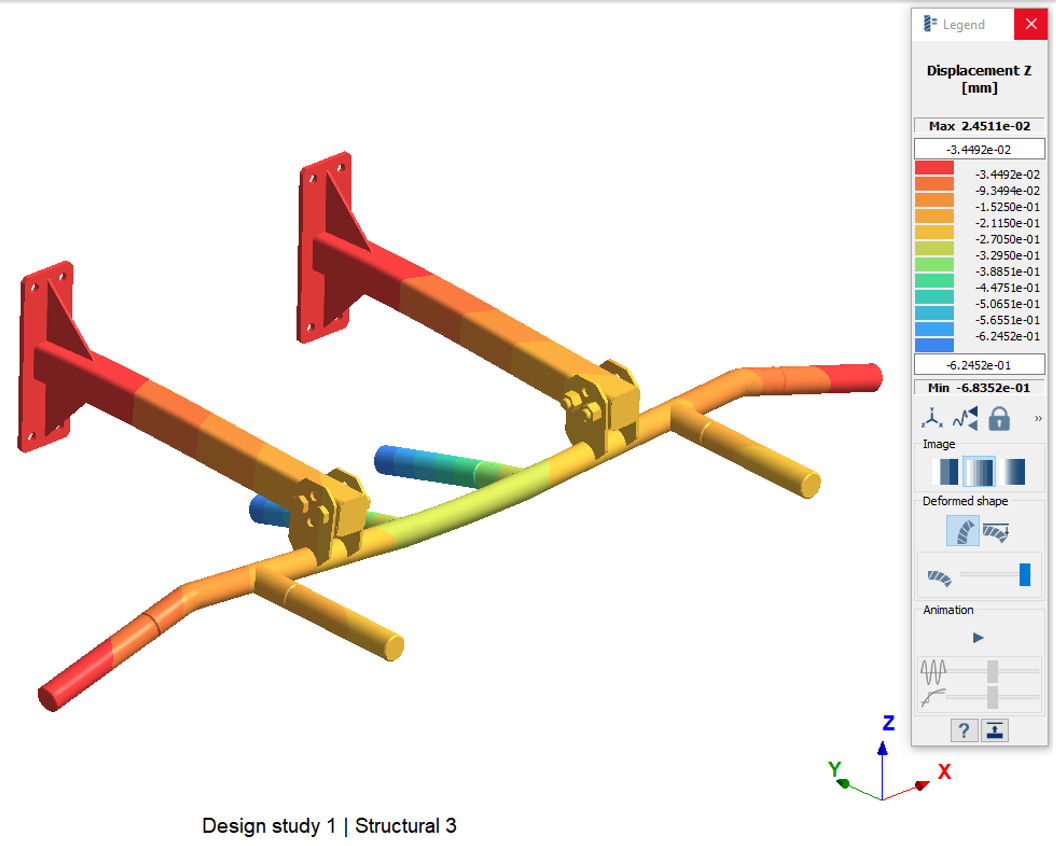Click the collapse legend panel icon

[995, 730]
